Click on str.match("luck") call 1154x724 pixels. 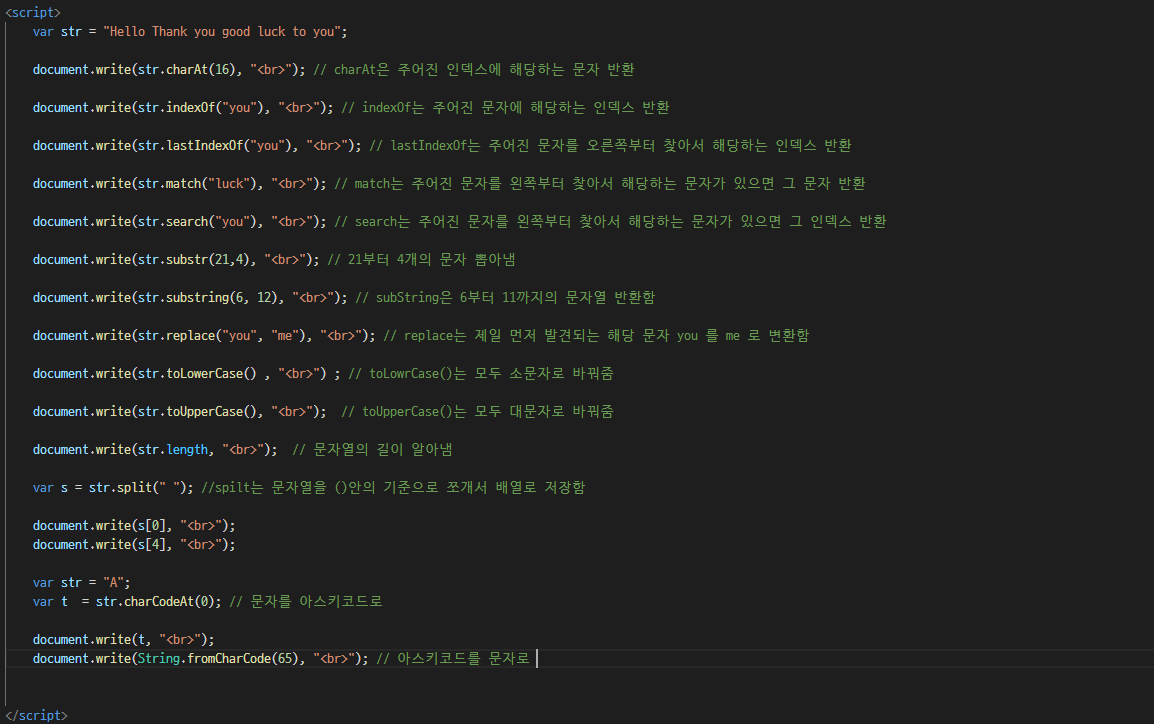pos(197,183)
